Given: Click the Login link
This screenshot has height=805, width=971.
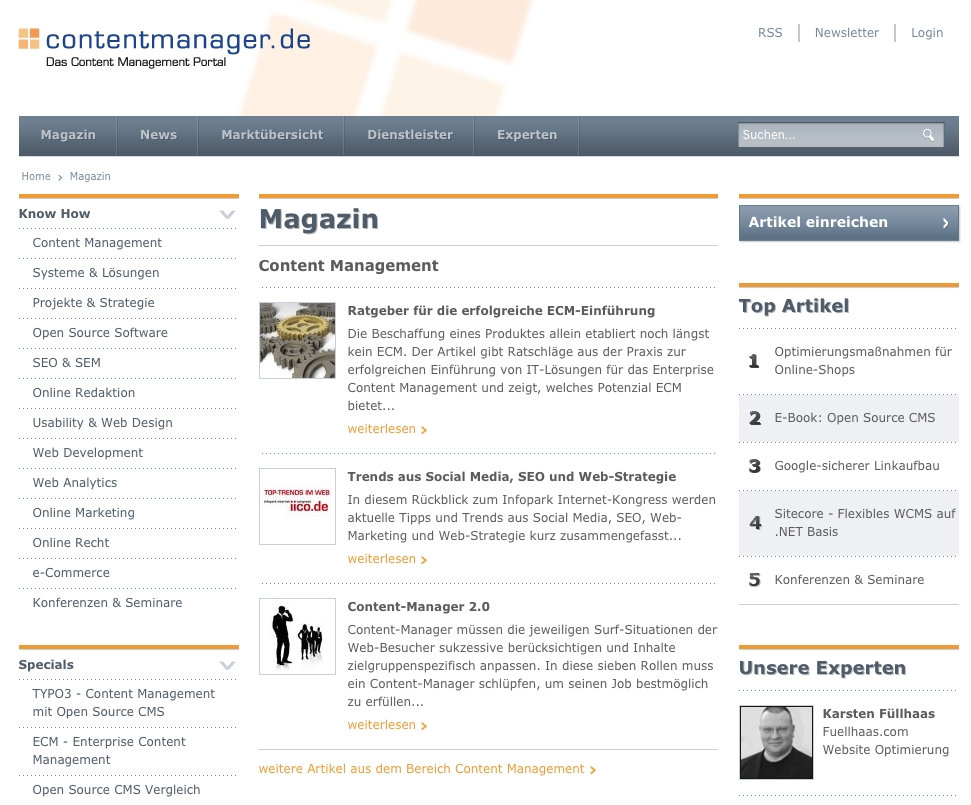Looking at the screenshot, I should pyautogui.click(x=926, y=33).
